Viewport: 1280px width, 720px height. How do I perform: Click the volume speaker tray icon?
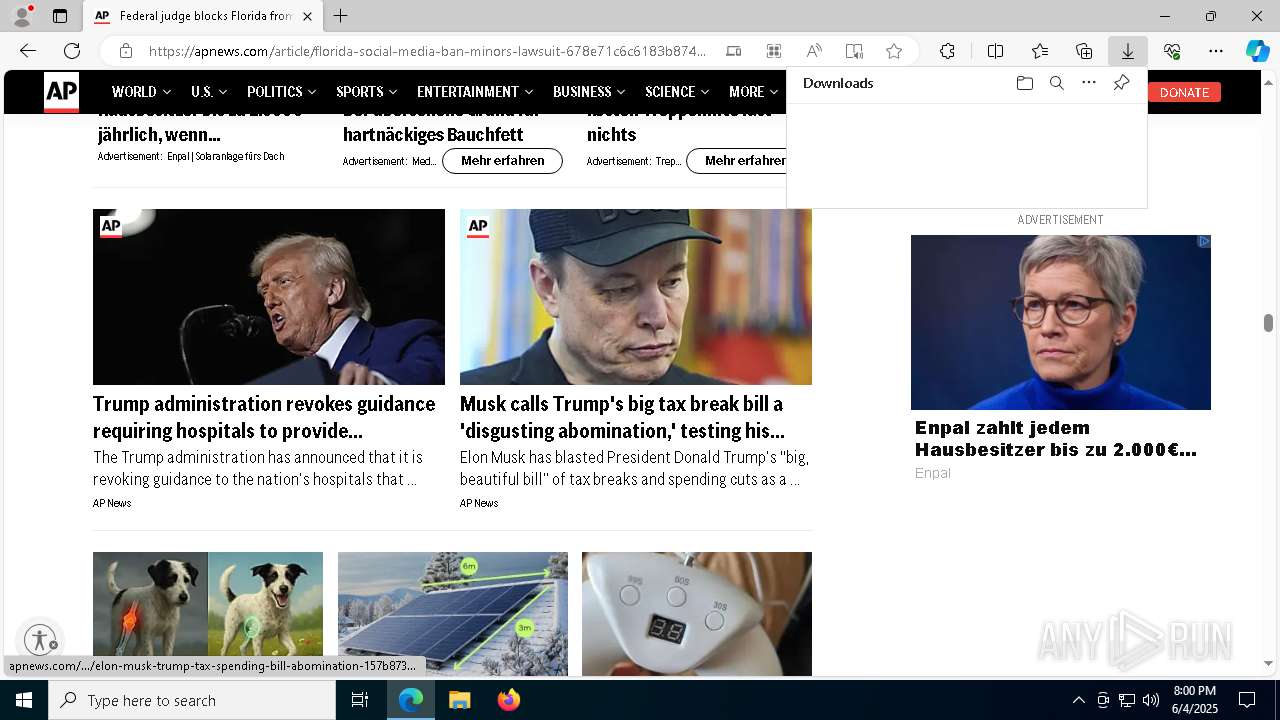1150,700
